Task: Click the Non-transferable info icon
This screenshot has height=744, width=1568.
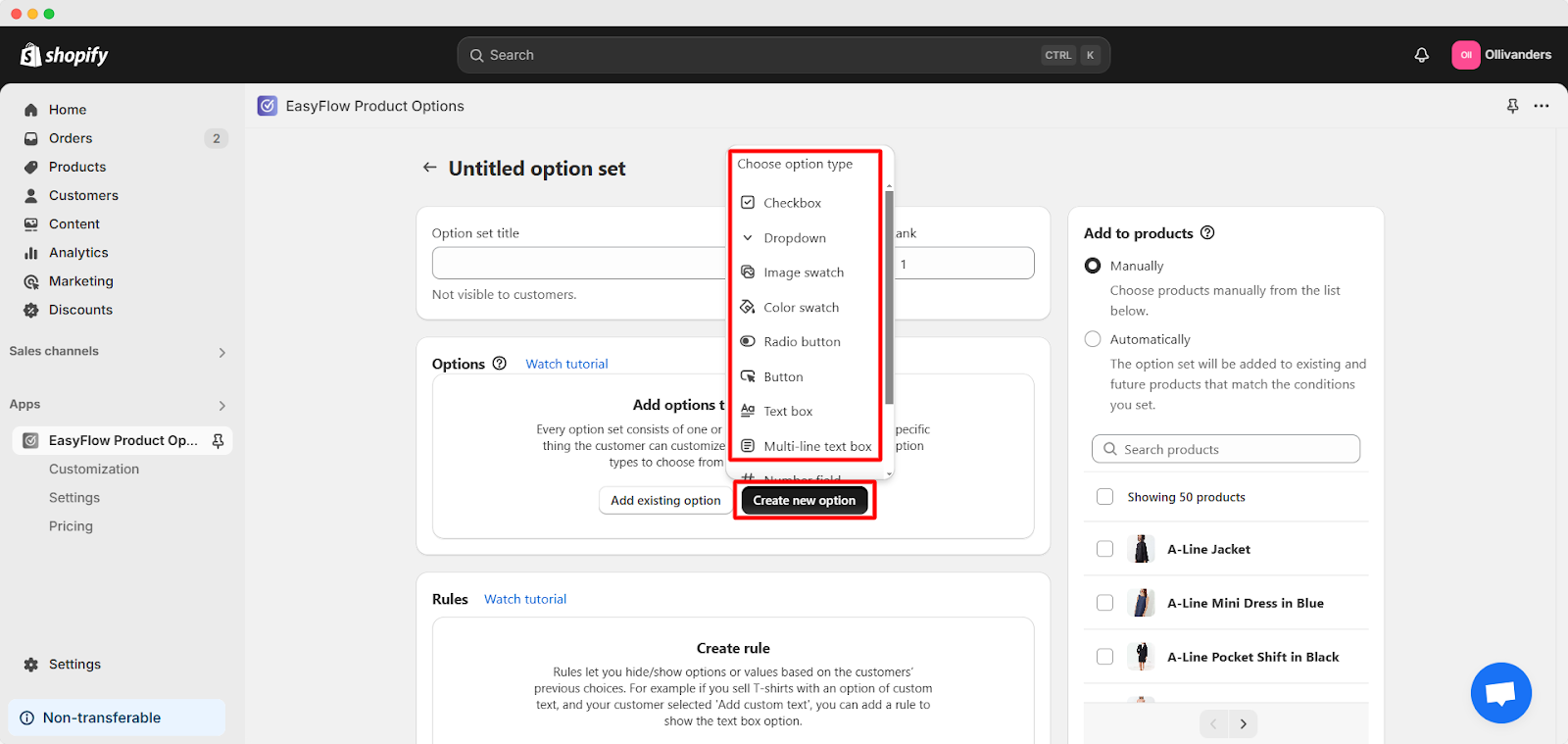Action: (x=27, y=718)
